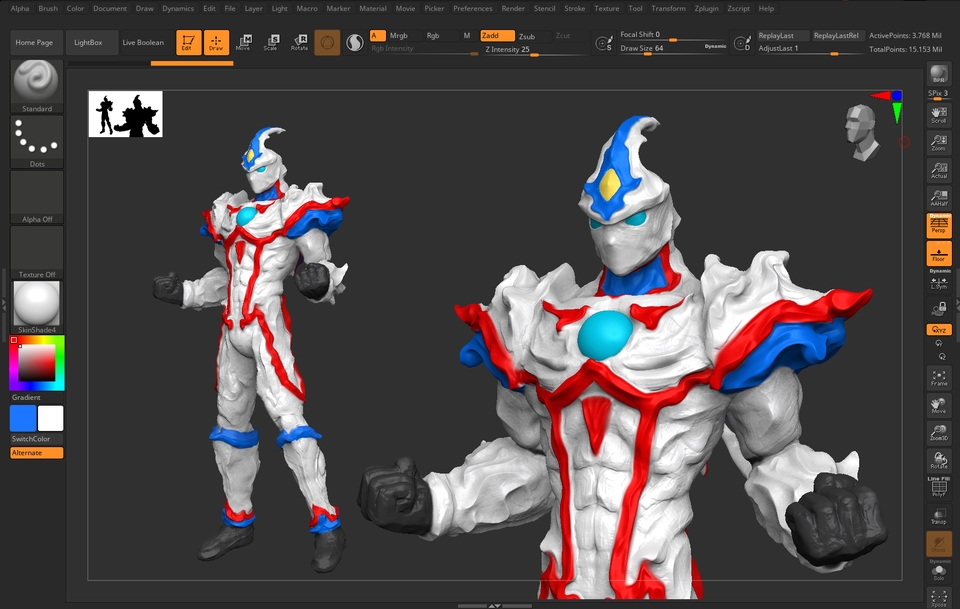Select the Edit mode button
960x609 pixels.
187,42
